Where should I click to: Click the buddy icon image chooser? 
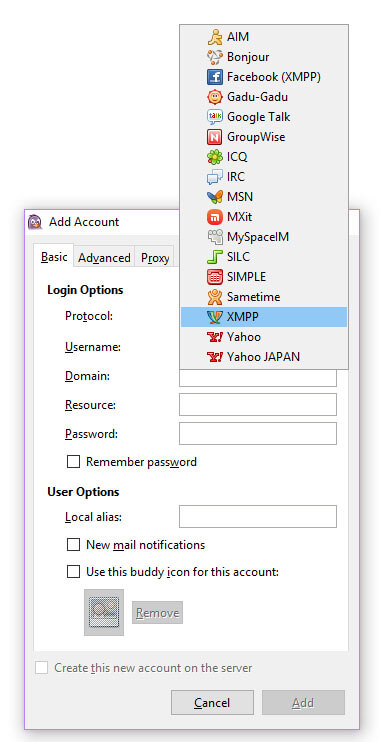pos(104,612)
